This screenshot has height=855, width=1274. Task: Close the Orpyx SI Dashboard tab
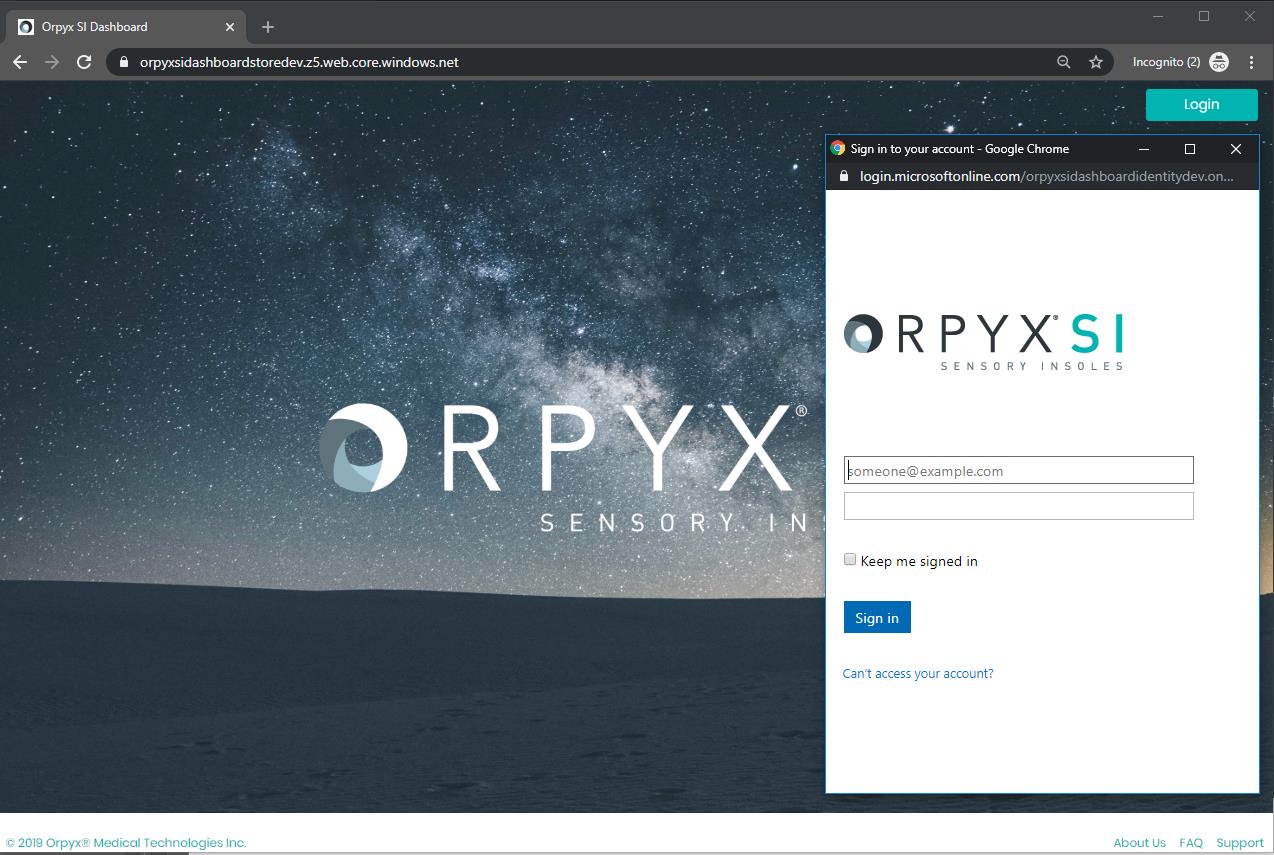pos(229,27)
